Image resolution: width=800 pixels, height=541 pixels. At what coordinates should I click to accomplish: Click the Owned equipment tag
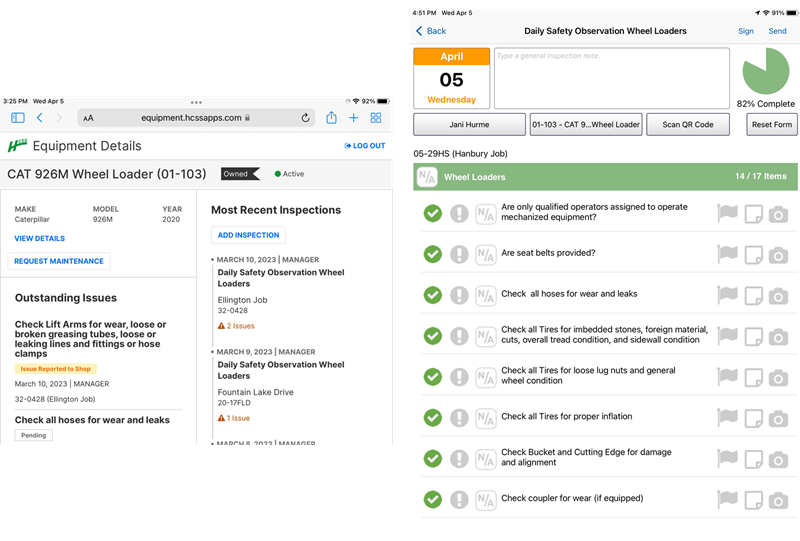tap(240, 174)
